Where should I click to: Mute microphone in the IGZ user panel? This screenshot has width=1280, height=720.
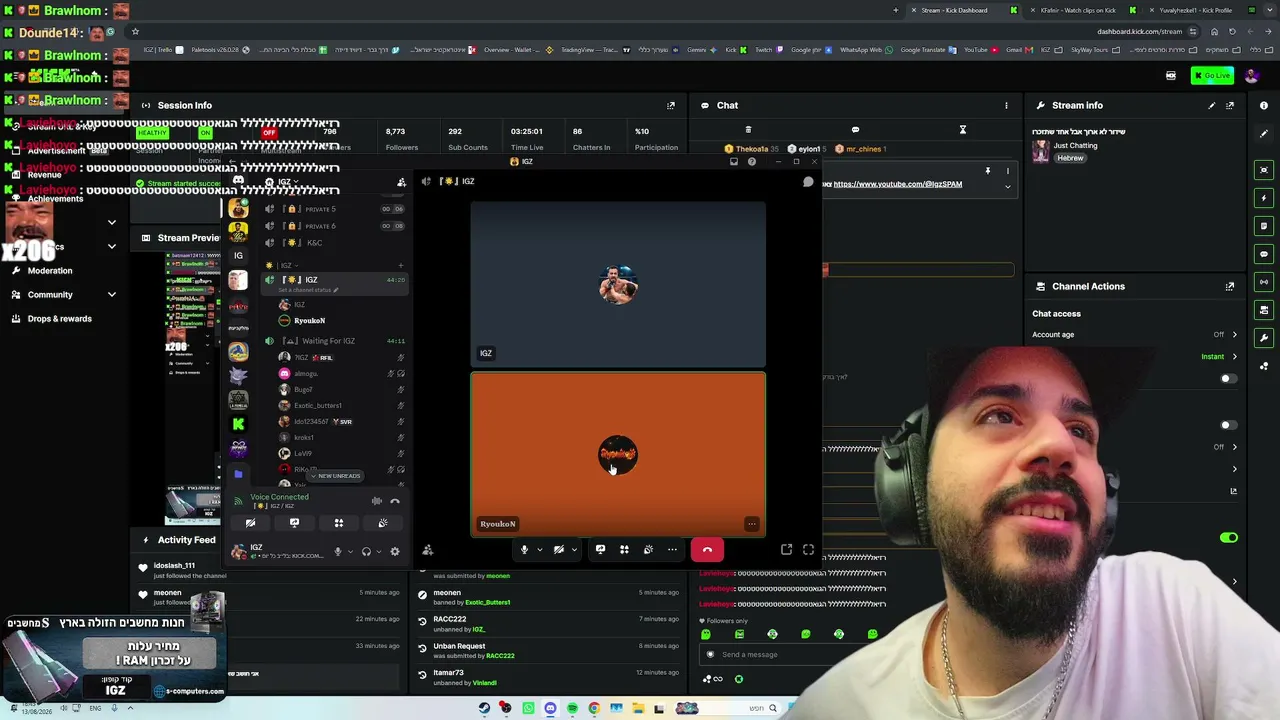pos(338,552)
